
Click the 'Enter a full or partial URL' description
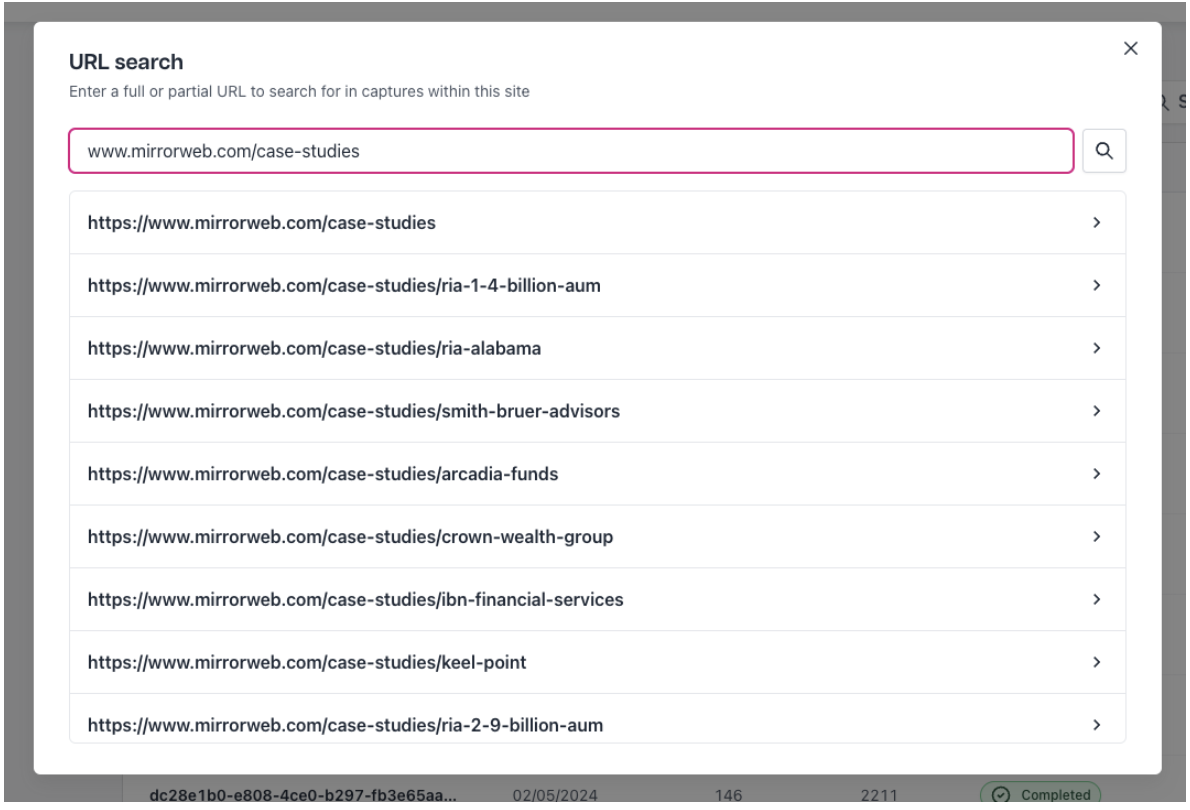[299, 92]
